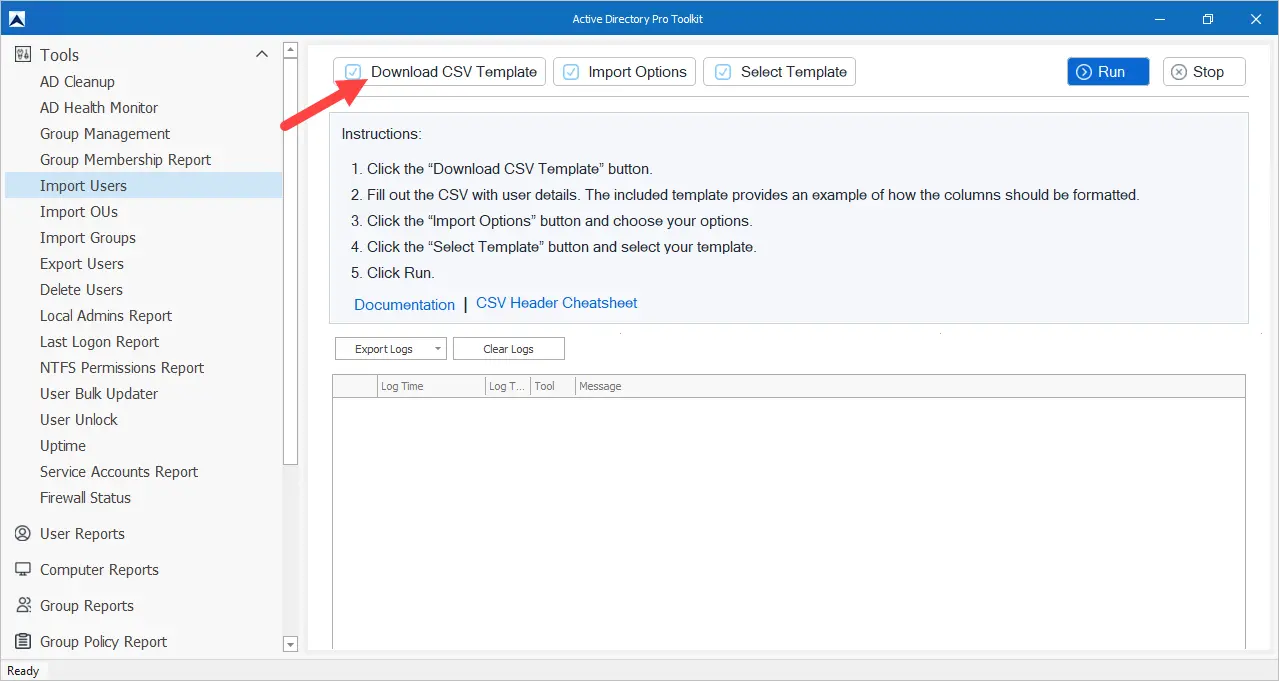Click the arrow icon inside Run button
The height and width of the screenshot is (681, 1279).
point(1083,72)
